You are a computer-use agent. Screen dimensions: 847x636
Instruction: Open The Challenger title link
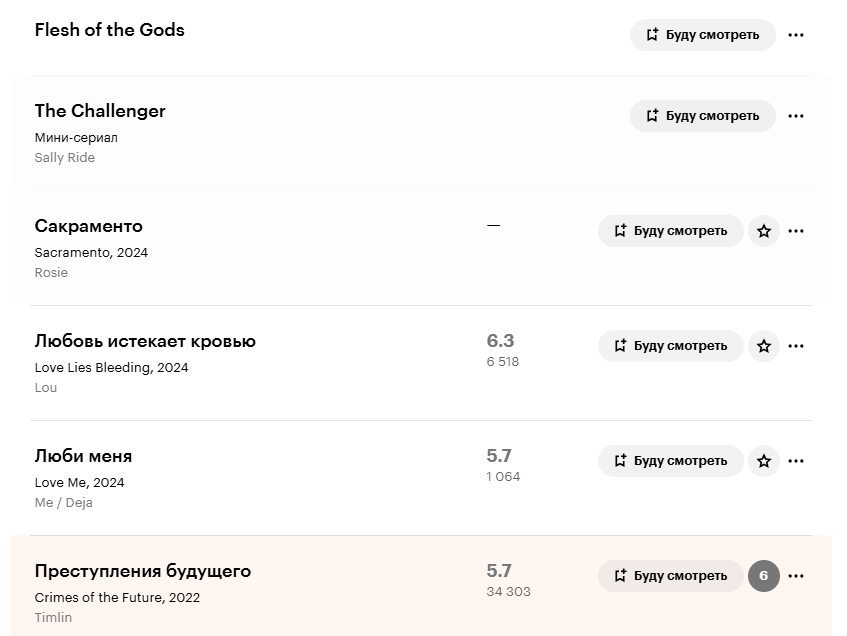pyautogui.click(x=100, y=111)
